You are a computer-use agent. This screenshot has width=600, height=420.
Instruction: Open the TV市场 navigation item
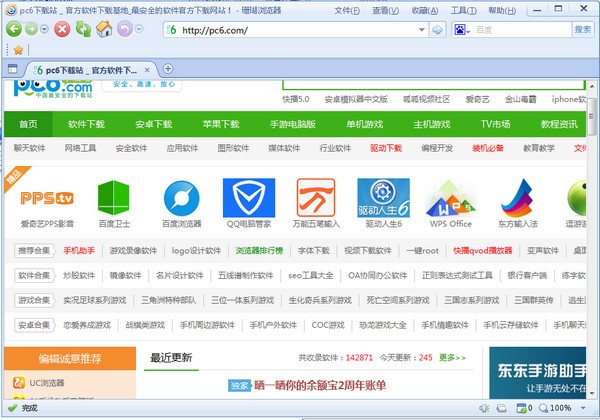point(496,124)
